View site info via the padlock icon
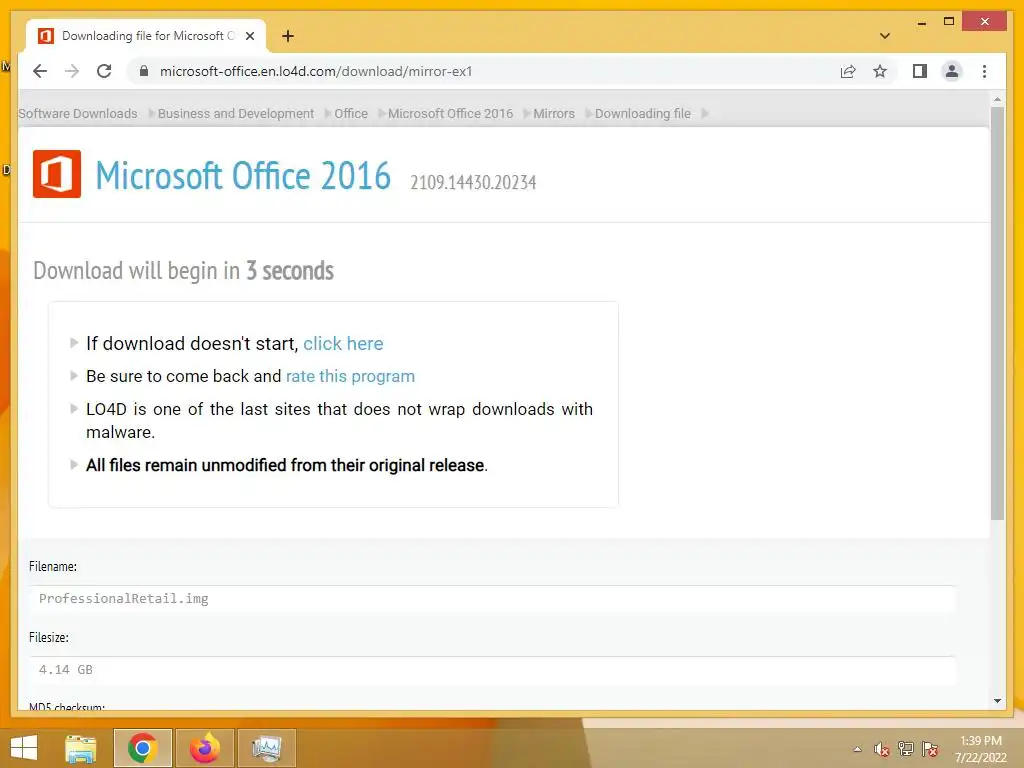The image size is (1024, 768). (x=144, y=71)
